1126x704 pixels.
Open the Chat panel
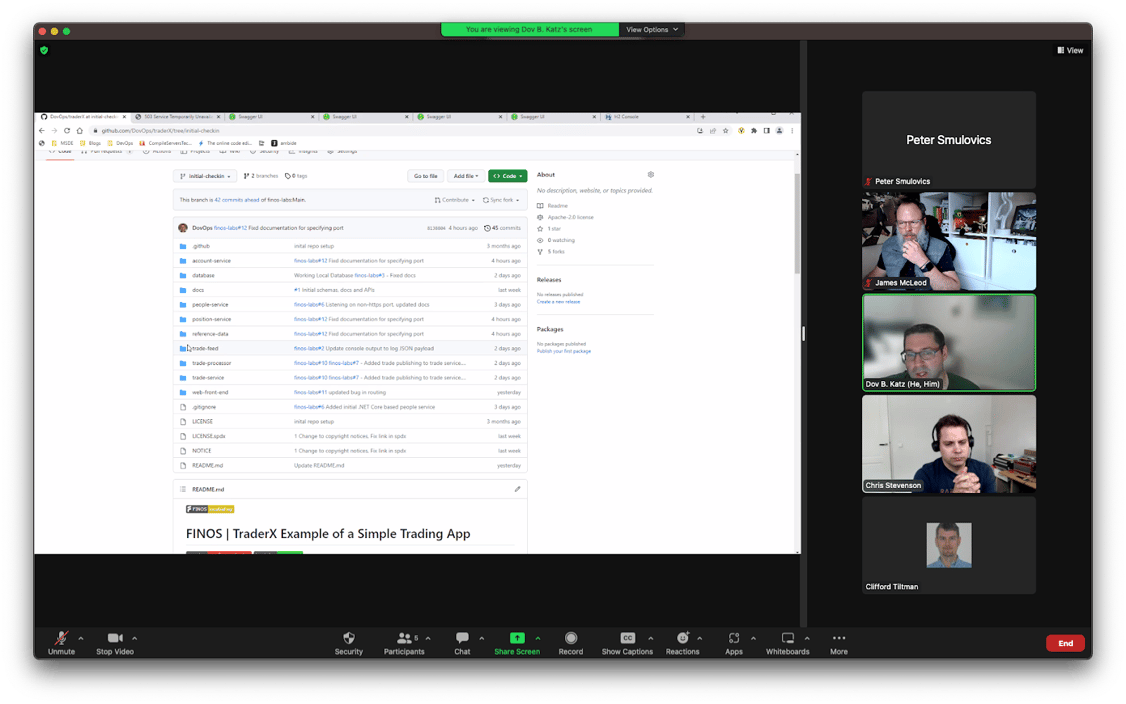462,639
